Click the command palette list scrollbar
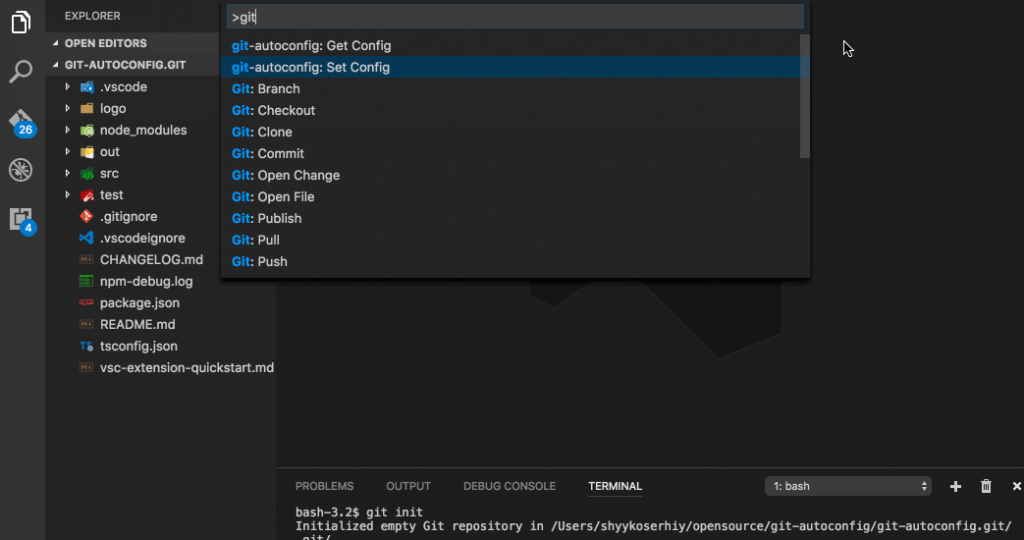Image resolution: width=1024 pixels, height=540 pixels. pyautogui.click(x=805, y=96)
